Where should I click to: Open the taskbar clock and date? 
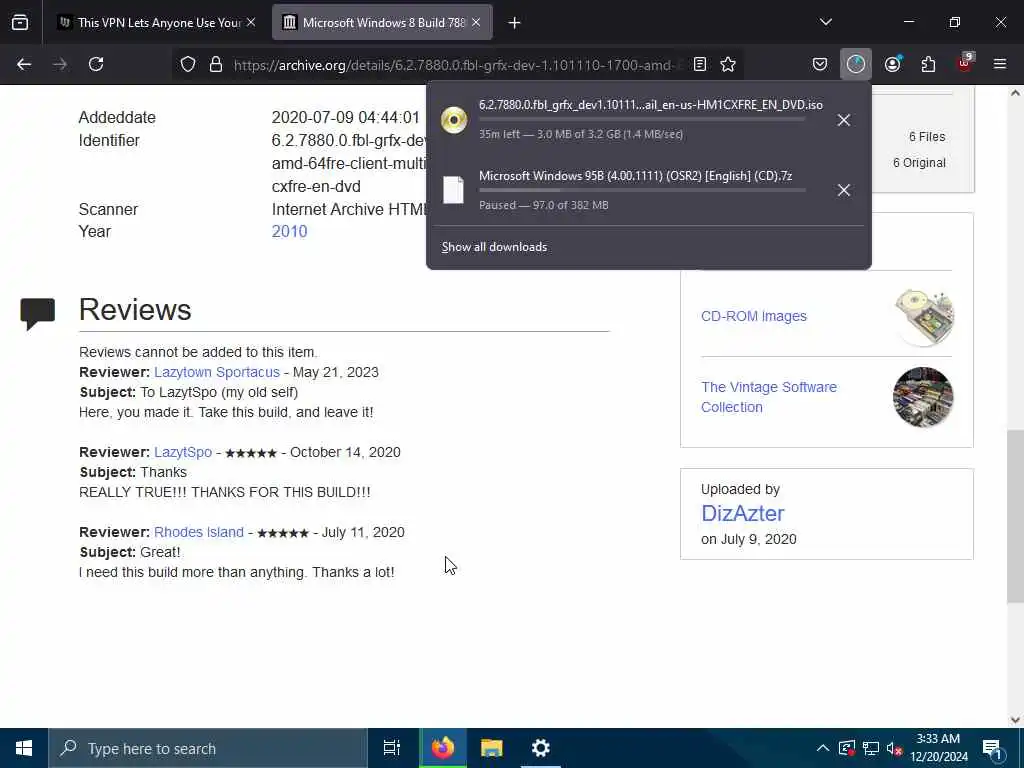[x=938, y=748]
